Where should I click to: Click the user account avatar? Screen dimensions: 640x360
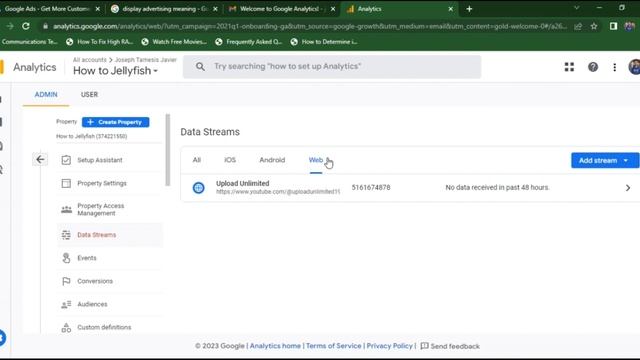pyautogui.click(x=634, y=67)
